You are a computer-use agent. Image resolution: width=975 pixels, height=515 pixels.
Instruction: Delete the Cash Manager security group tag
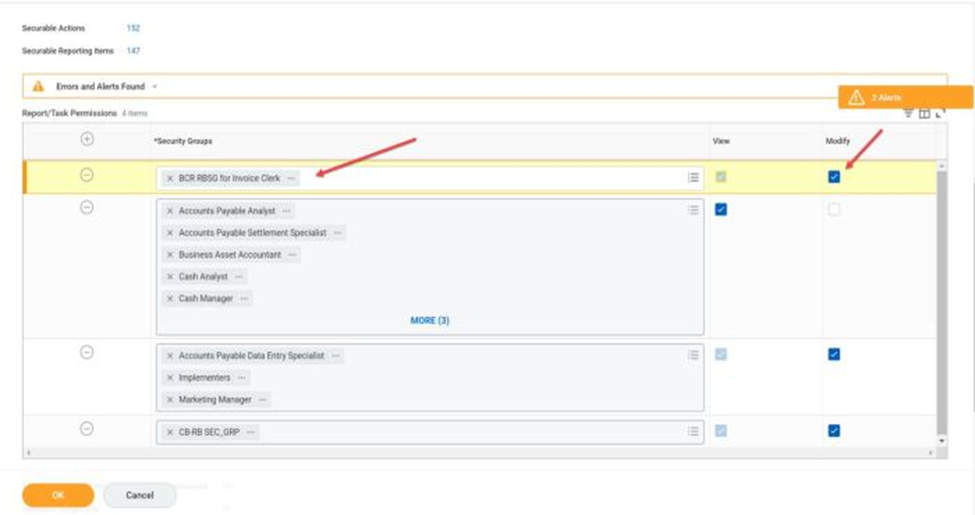(x=170, y=298)
